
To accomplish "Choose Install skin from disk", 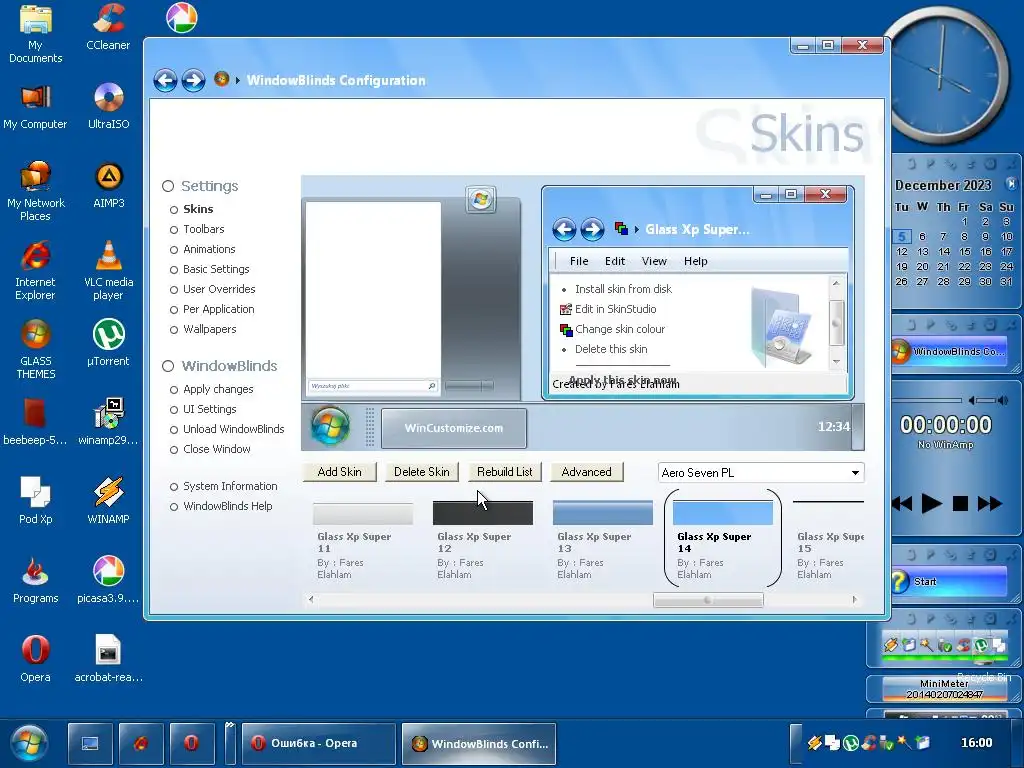I will pyautogui.click(x=623, y=289).
